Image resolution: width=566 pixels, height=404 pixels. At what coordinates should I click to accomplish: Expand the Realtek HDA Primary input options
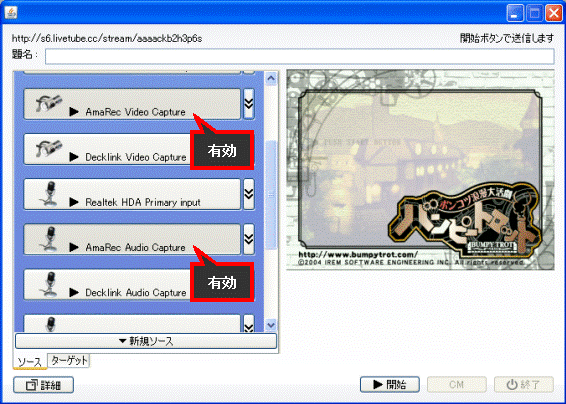tap(249, 194)
